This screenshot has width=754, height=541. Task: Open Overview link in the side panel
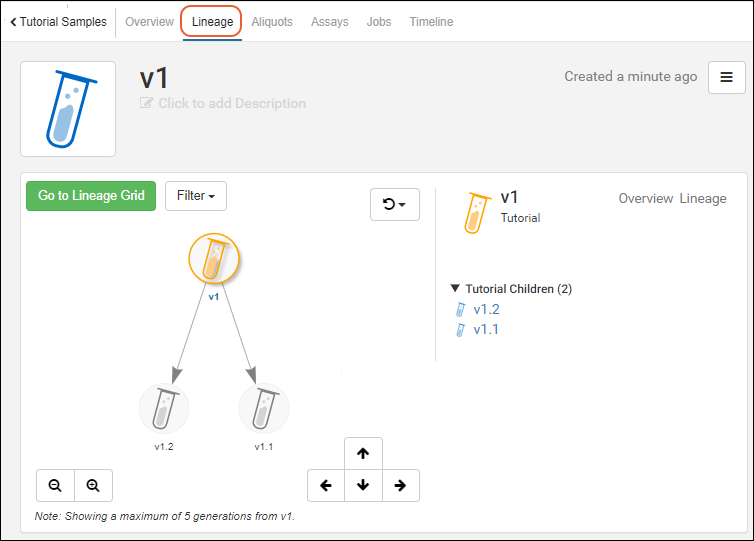645,198
